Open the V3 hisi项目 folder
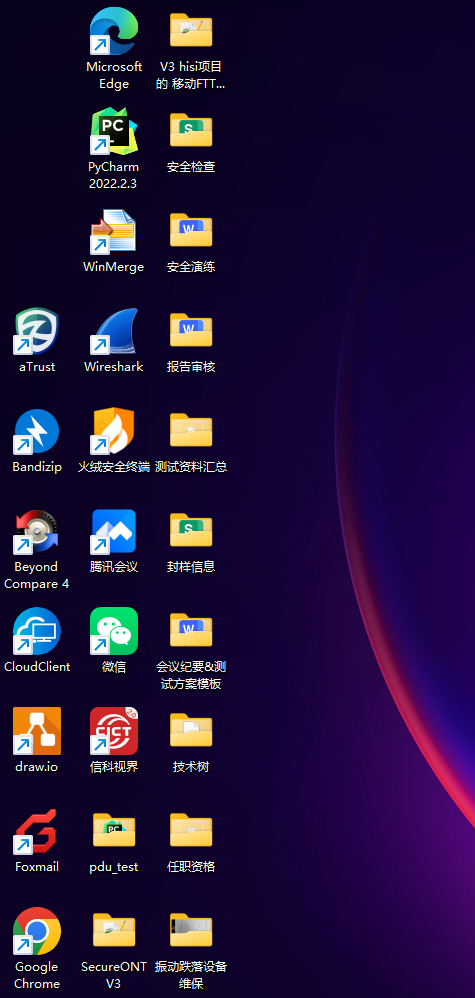This screenshot has width=475, height=998. [191, 30]
